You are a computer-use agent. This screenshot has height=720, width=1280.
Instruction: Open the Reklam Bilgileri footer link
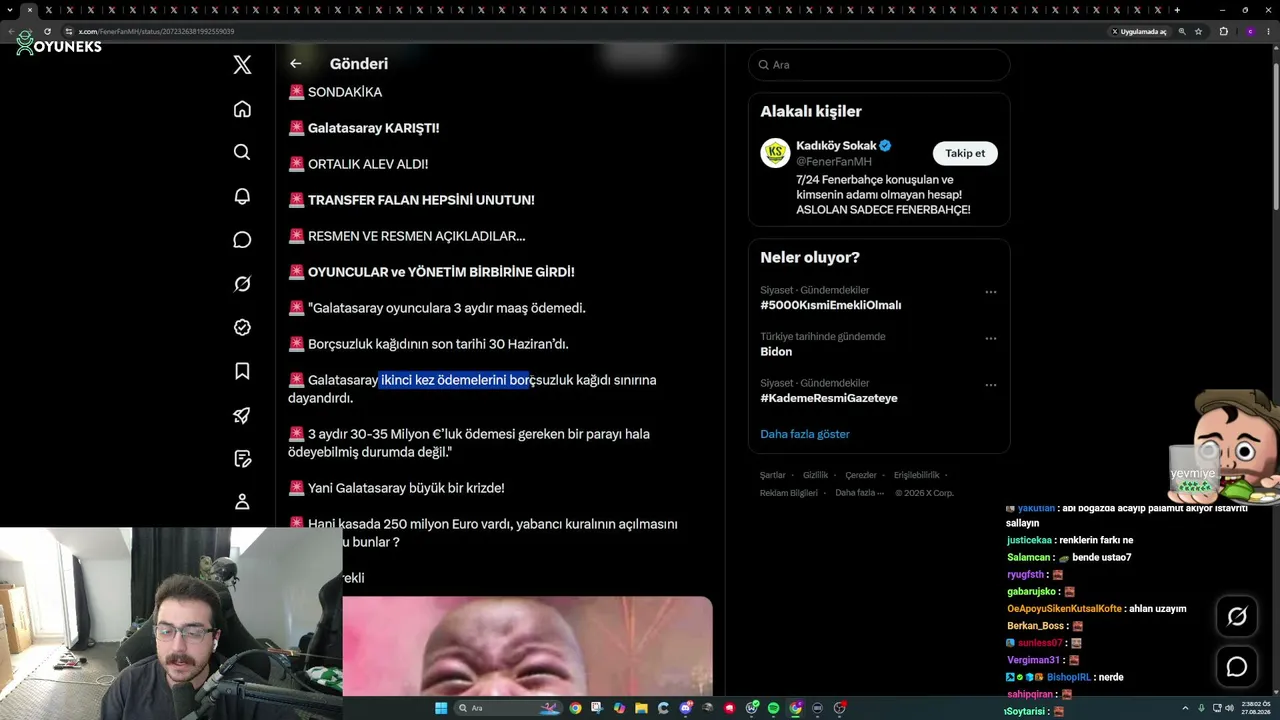click(x=789, y=493)
